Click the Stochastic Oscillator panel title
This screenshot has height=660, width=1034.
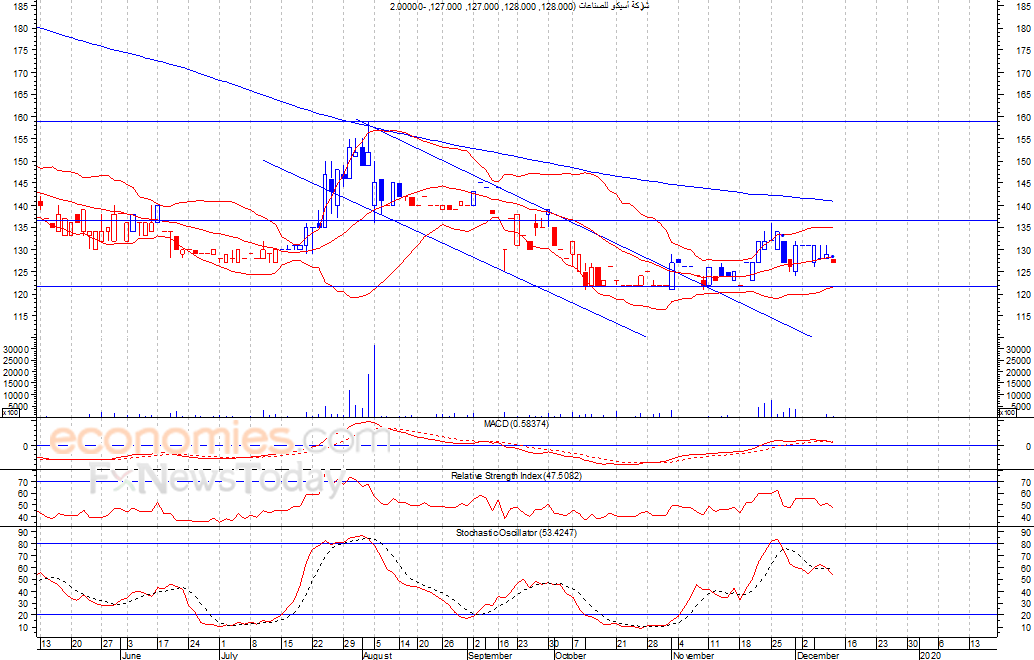(x=515, y=533)
